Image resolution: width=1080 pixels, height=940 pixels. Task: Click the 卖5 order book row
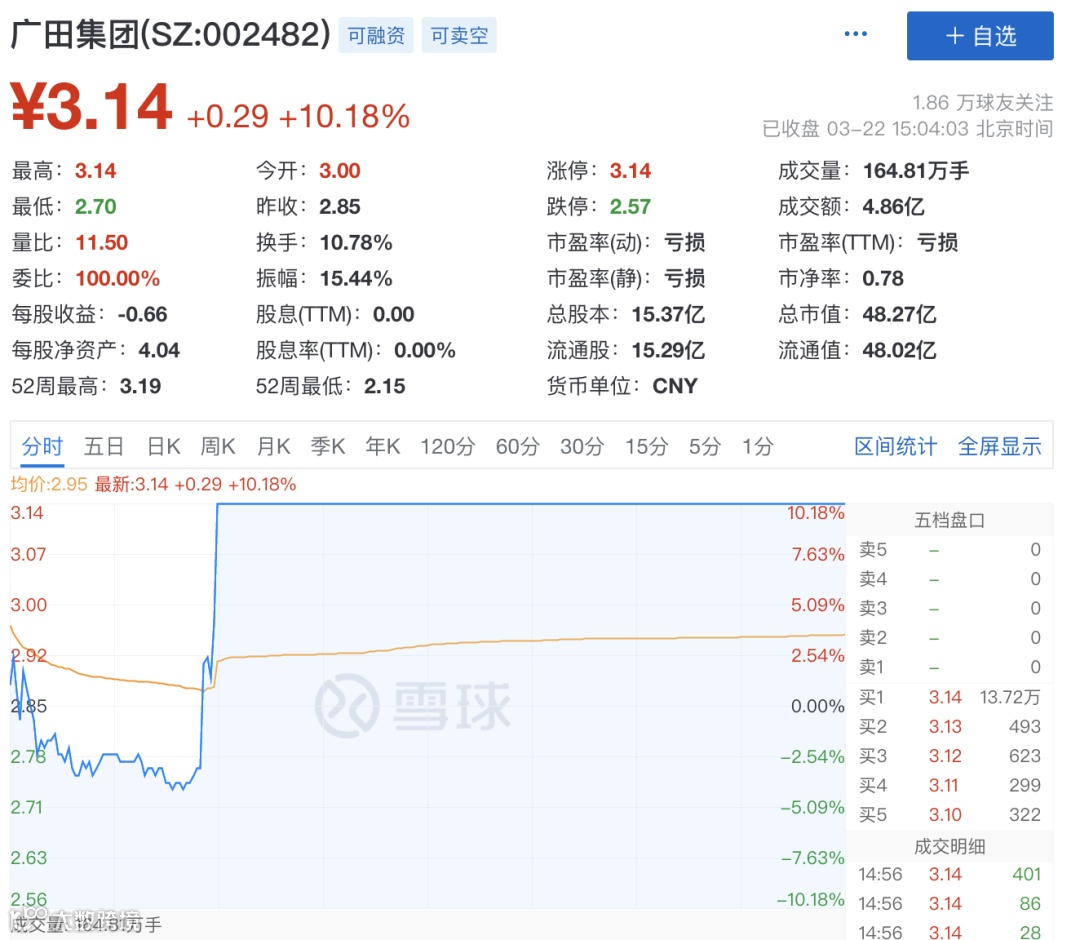click(x=949, y=550)
